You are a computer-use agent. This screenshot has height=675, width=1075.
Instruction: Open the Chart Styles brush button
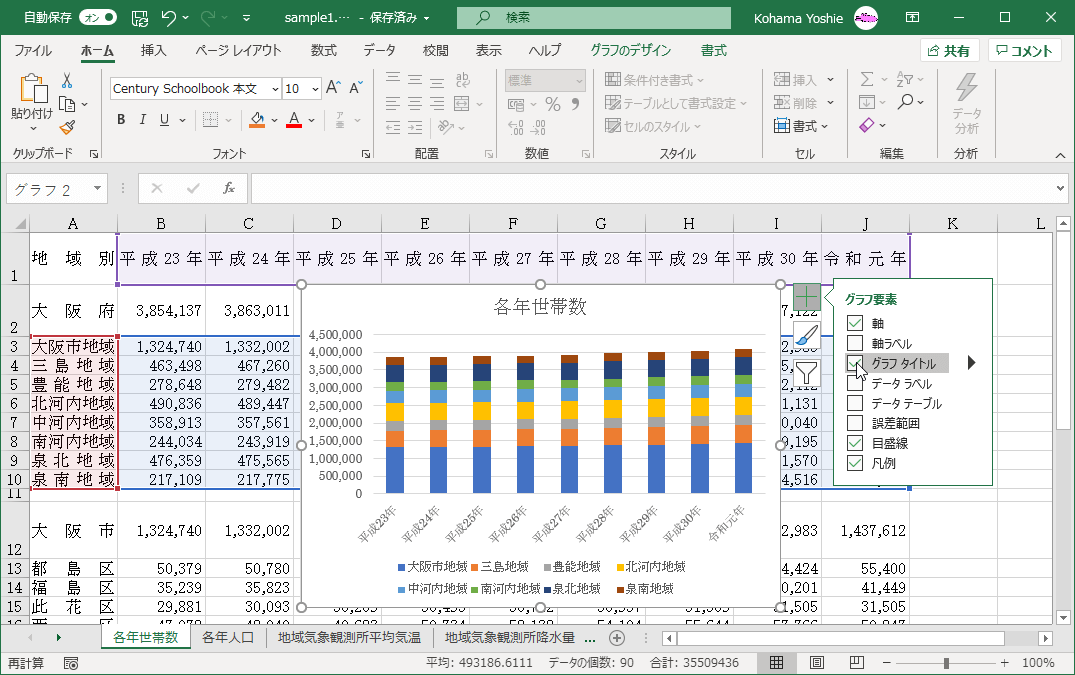[807, 336]
